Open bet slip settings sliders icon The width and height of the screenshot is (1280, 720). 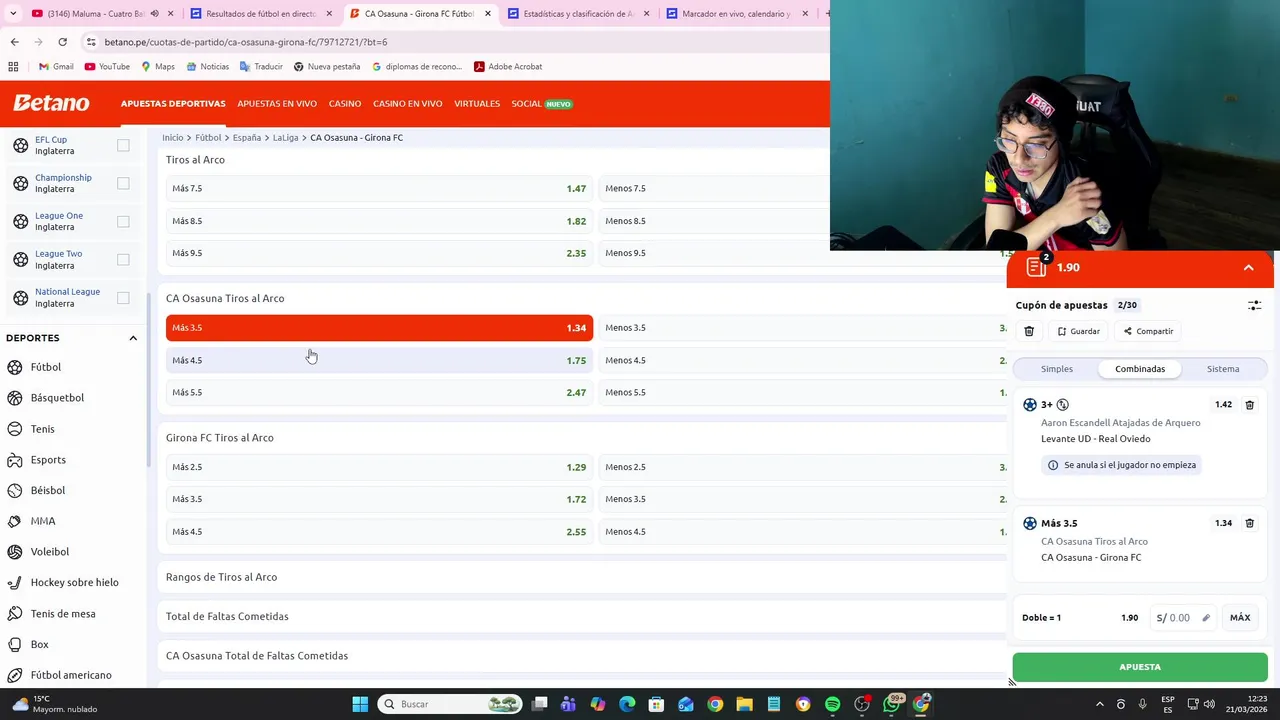point(1254,305)
